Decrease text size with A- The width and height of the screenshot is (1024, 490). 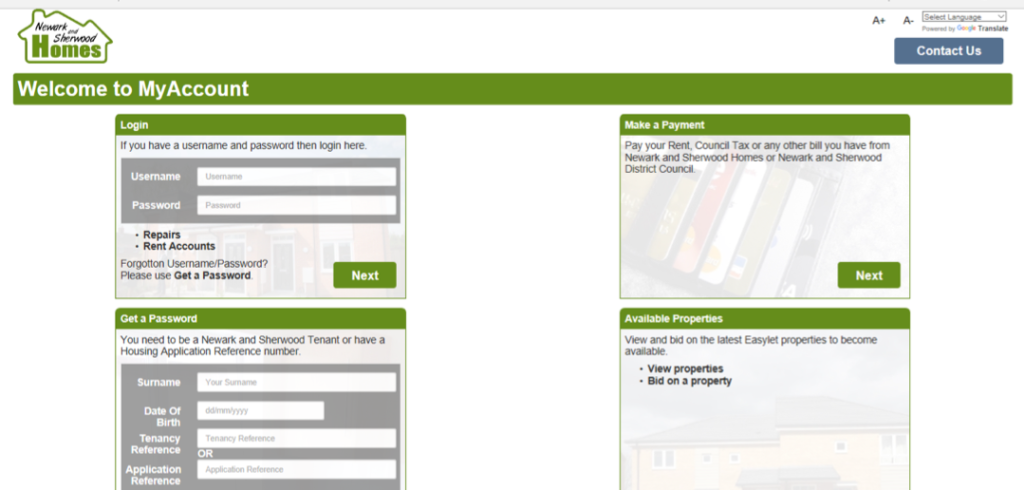click(x=908, y=20)
